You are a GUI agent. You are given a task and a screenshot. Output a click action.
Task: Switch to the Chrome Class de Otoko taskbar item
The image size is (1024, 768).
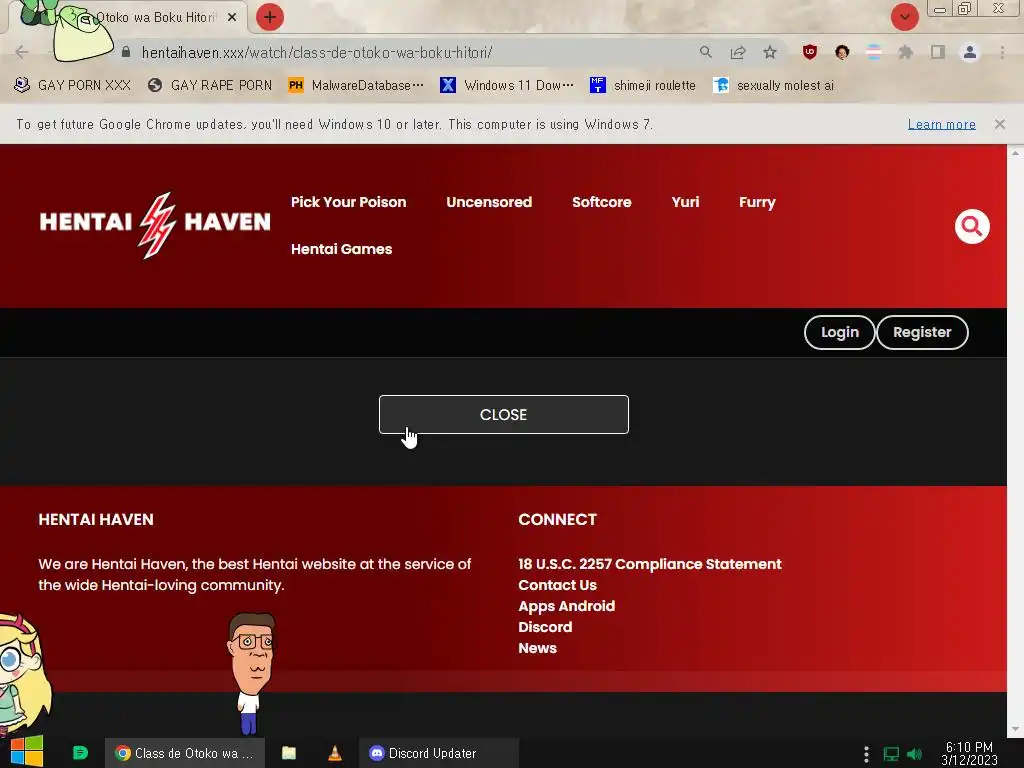tap(185, 753)
